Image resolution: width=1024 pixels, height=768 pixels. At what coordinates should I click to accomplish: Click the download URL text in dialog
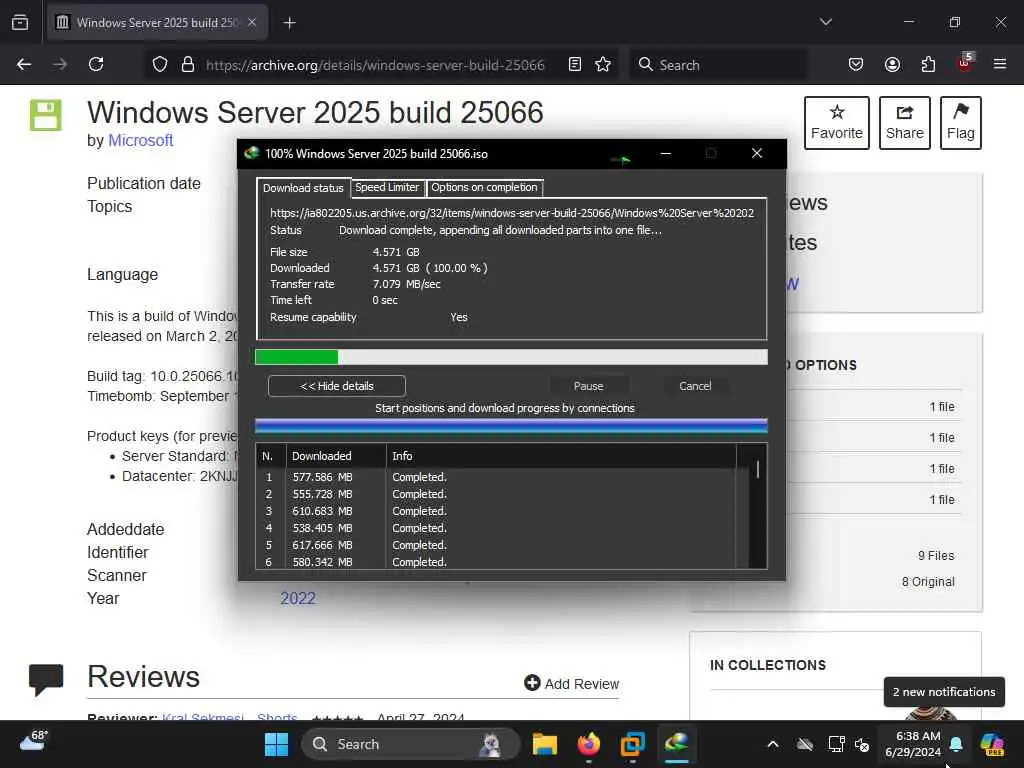pyautogui.click(x=511, y=213)
